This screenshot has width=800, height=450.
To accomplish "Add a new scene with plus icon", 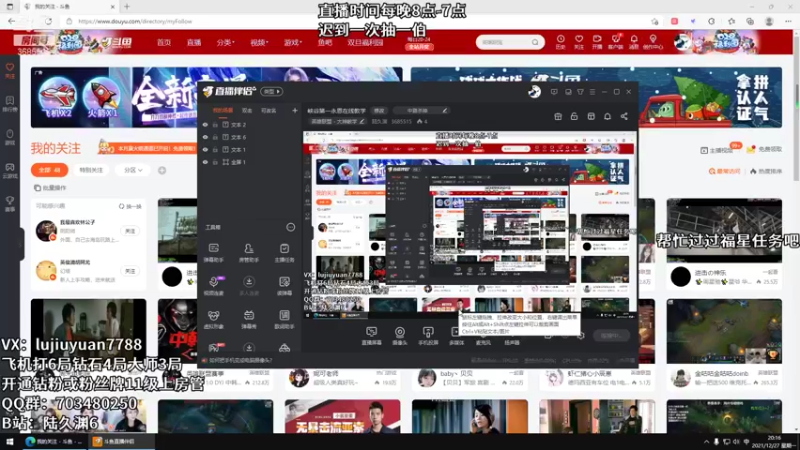I will click(294, 110).
